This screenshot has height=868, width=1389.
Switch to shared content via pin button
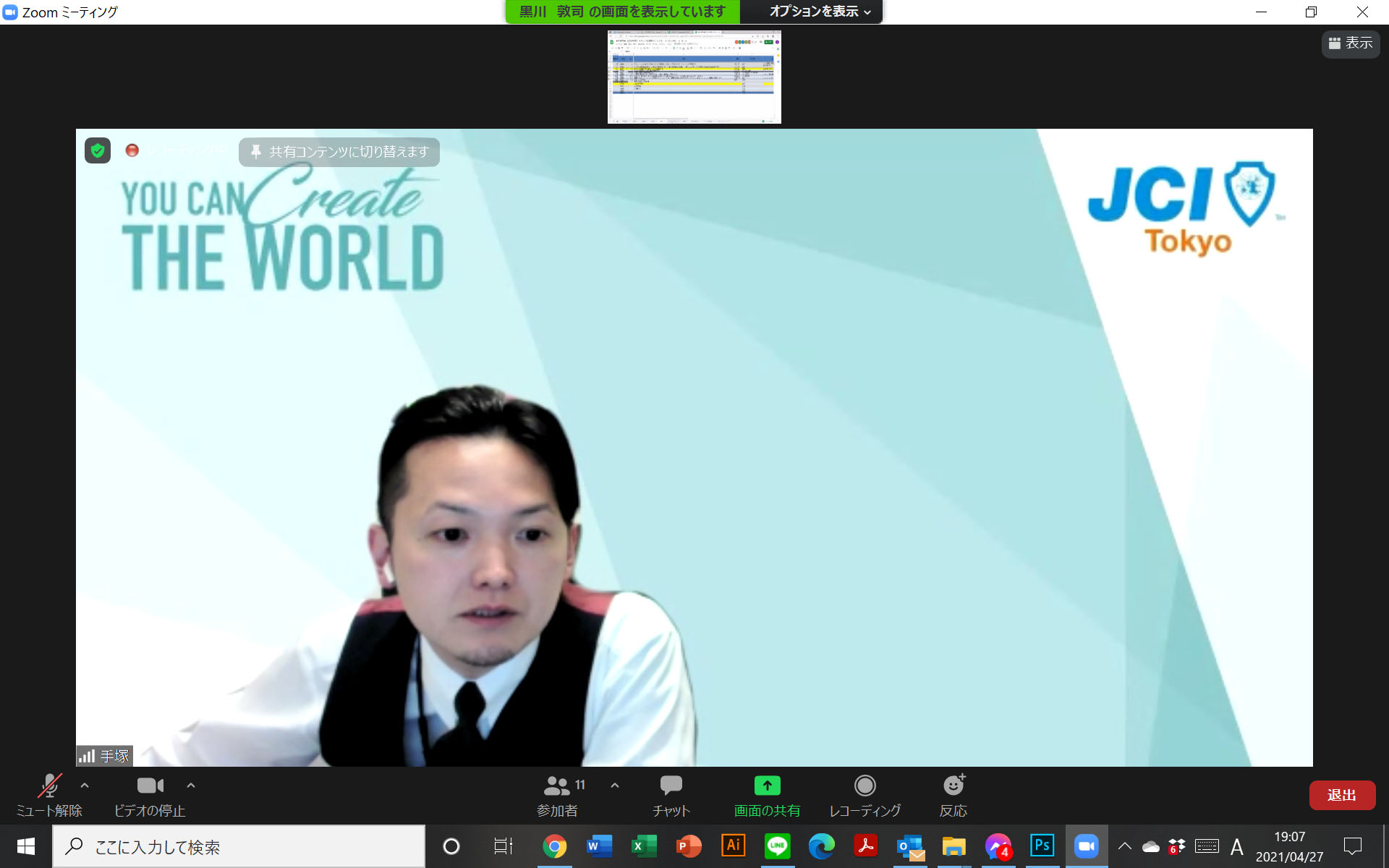(x=339, y=152)
